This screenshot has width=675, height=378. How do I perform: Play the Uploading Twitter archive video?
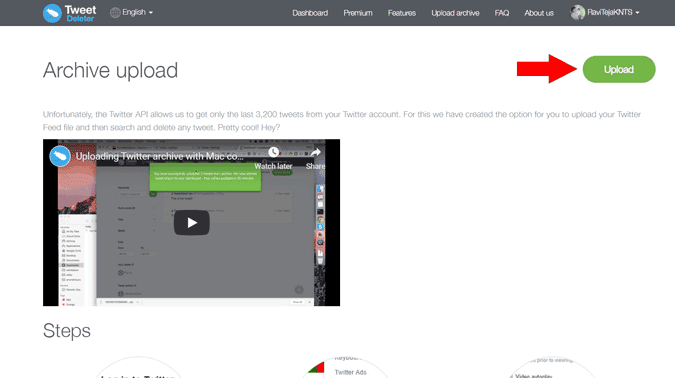(x=192, y=223)
